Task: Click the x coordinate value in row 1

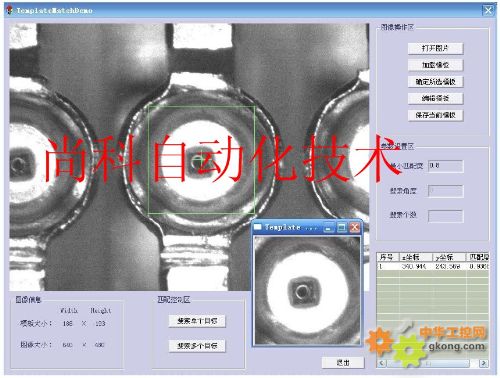Action: 414,266
